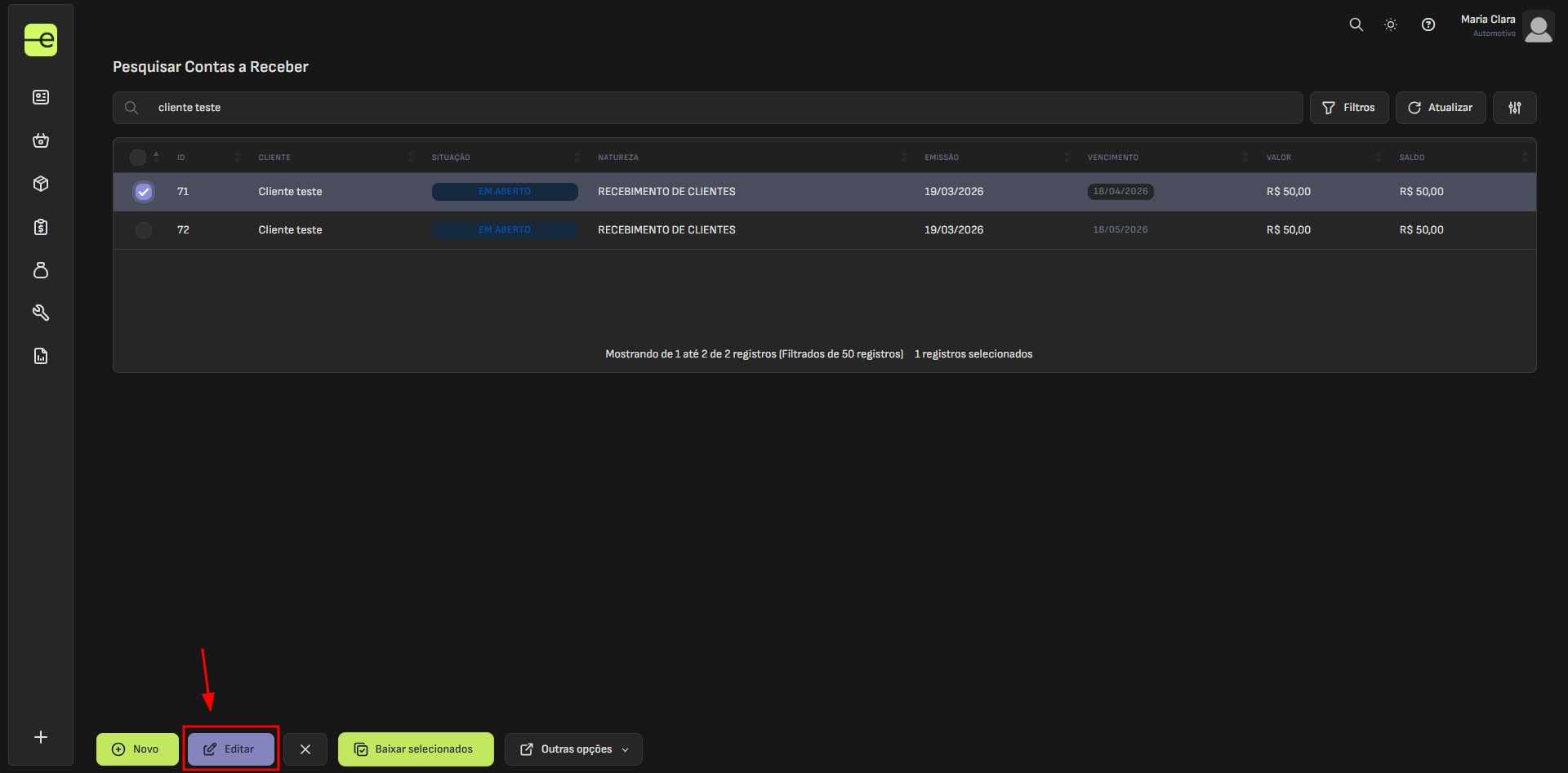This screenshot has width=1568, height=773.
Task: Sort table by Cliente column header
Action: point(274,158)
